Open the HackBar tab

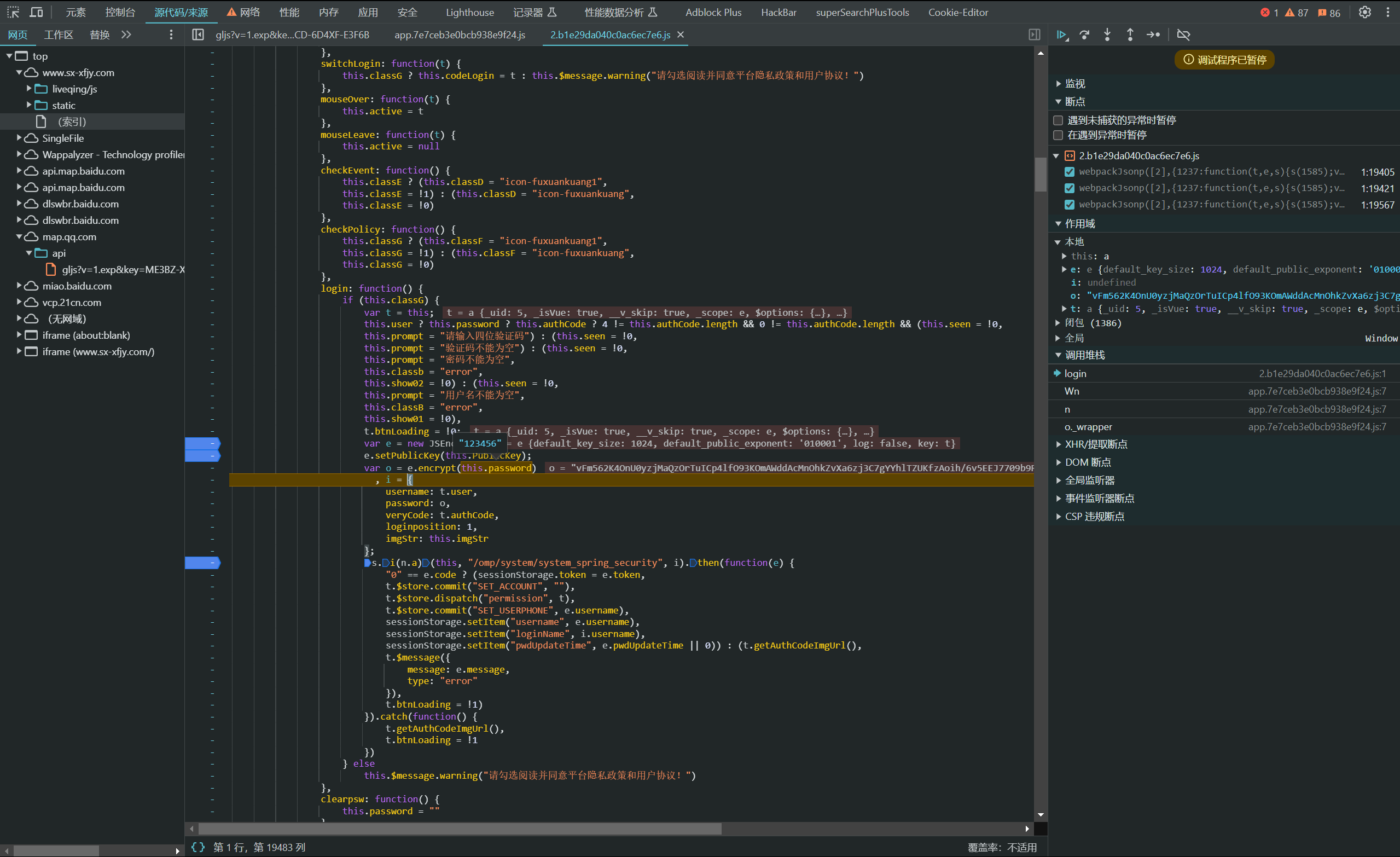[779, 13]
